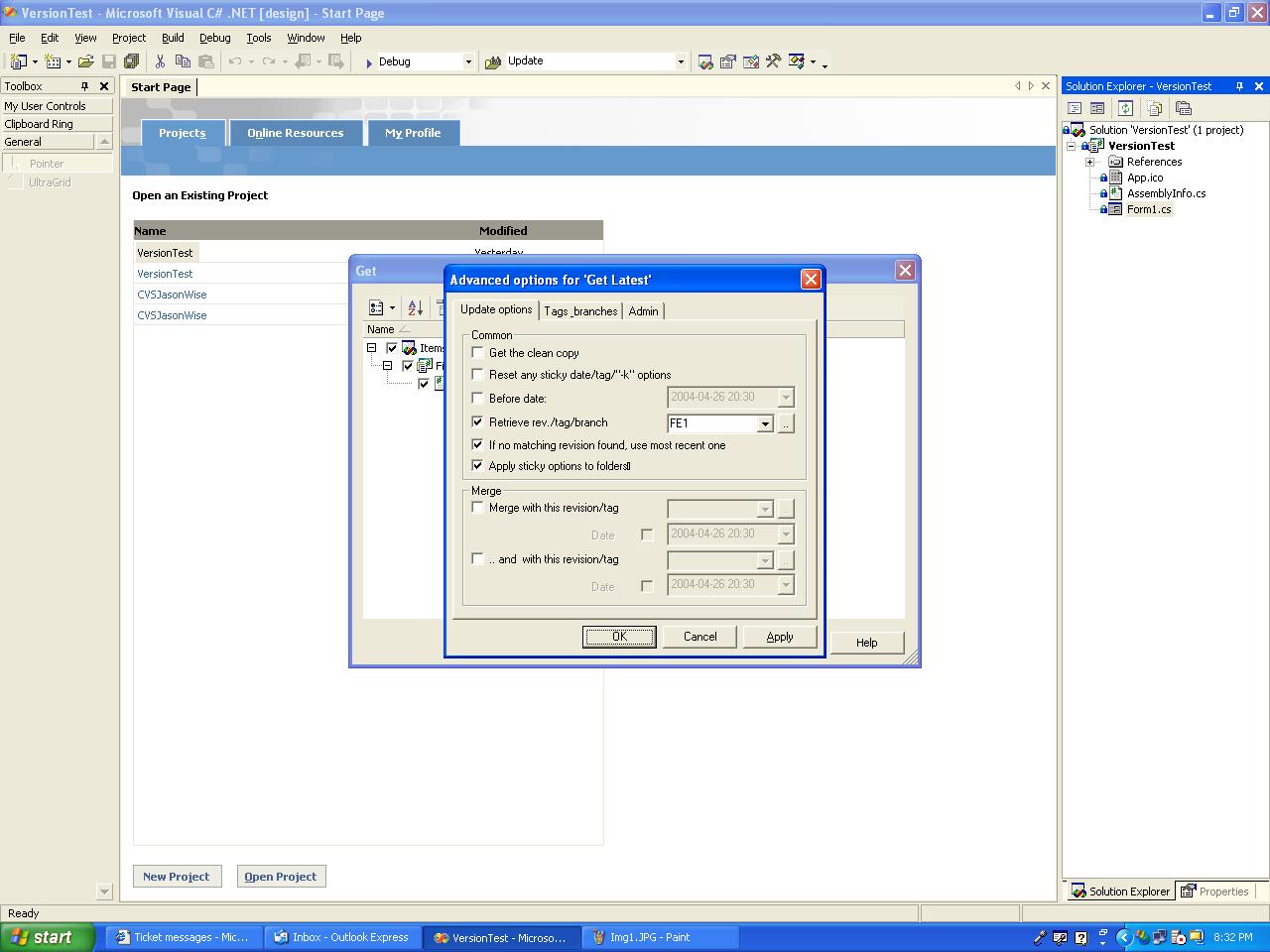The width and height of the screenshot is (1270, 952).
Task: Click the Undo toolbar icon
Action: (x=235, y=61)
